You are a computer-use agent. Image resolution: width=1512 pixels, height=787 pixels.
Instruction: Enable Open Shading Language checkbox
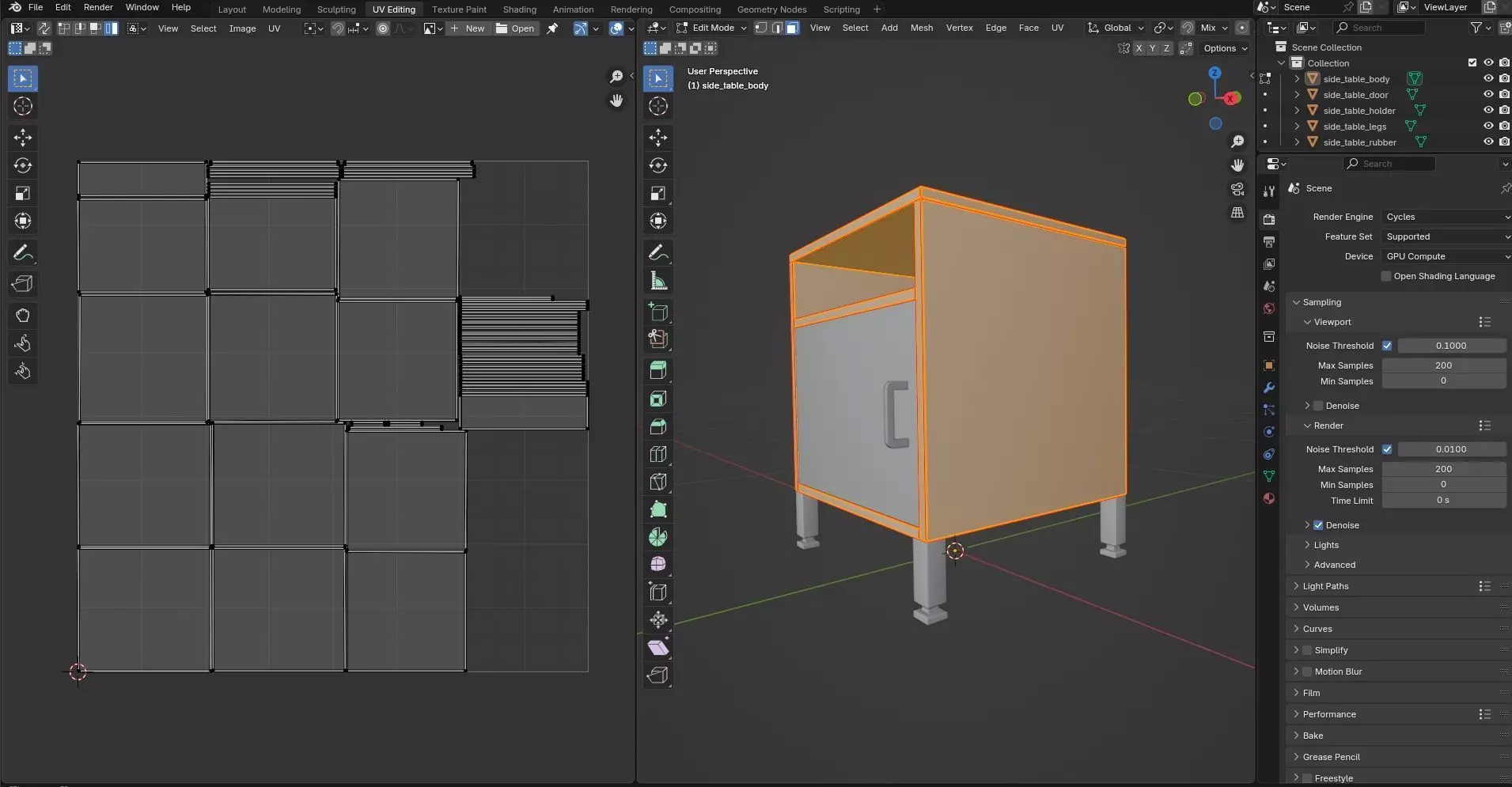[1386, 276]
